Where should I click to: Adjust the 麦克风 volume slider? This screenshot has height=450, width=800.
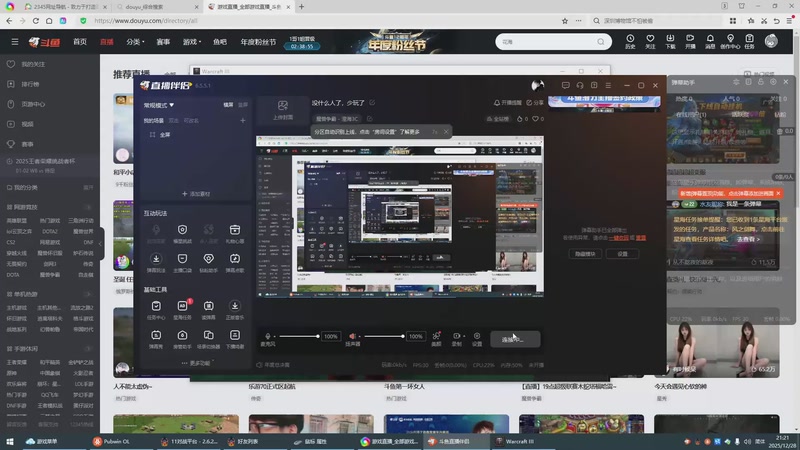[298, 336]
